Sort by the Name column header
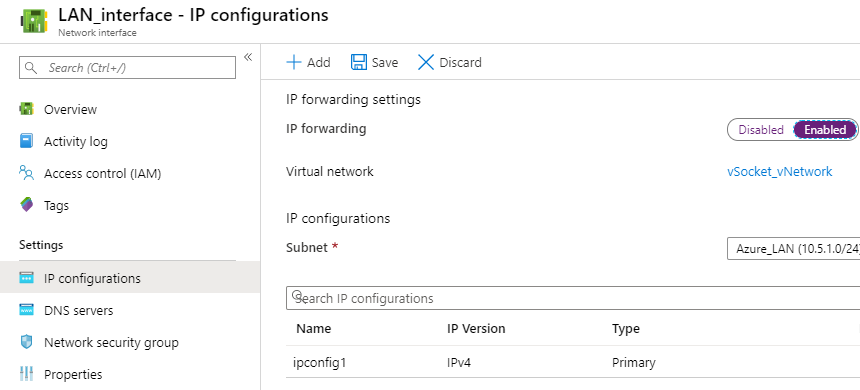 pos(314,329)
